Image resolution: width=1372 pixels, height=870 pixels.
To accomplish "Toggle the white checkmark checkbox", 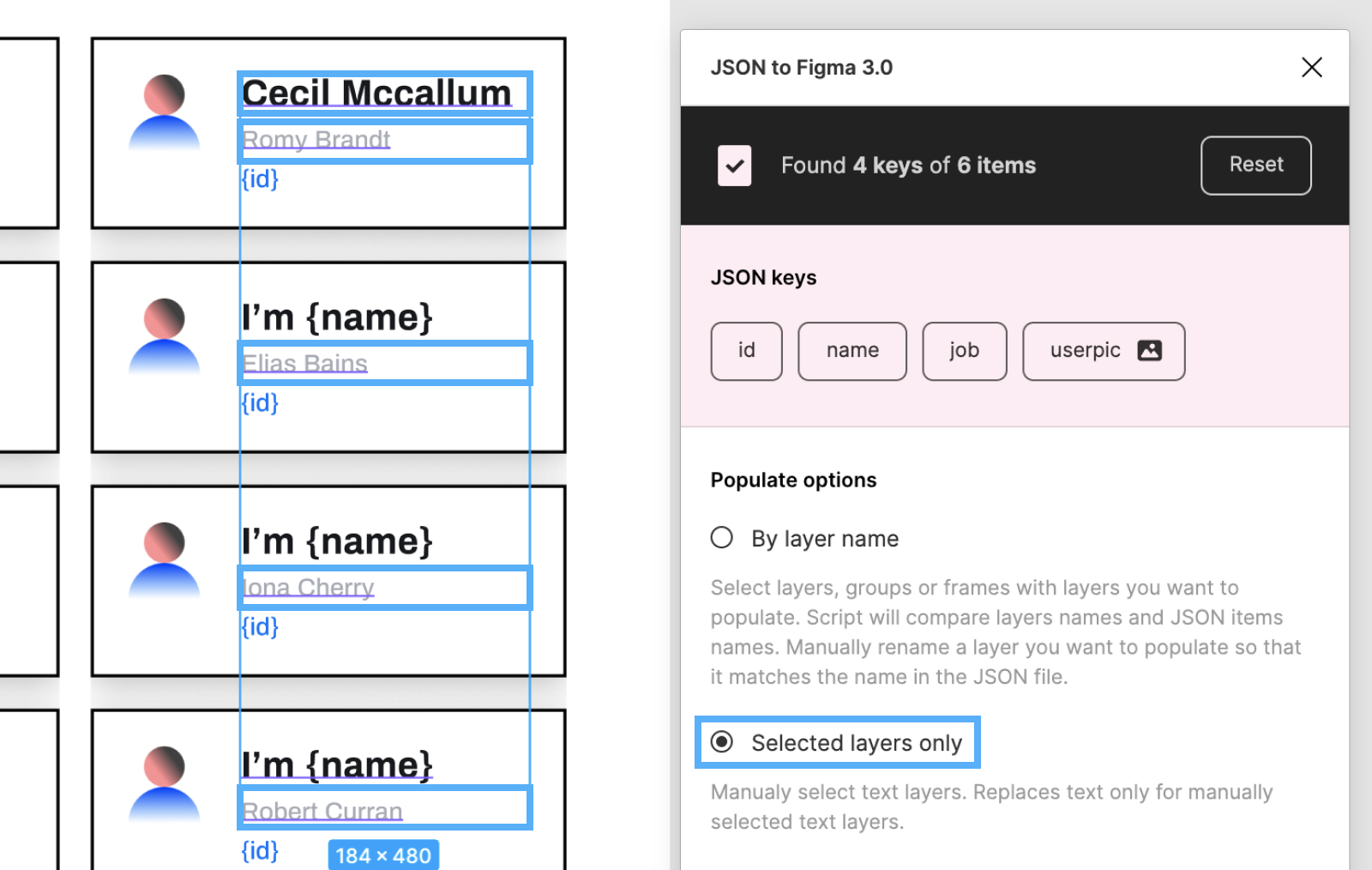I will coord(734,166).
